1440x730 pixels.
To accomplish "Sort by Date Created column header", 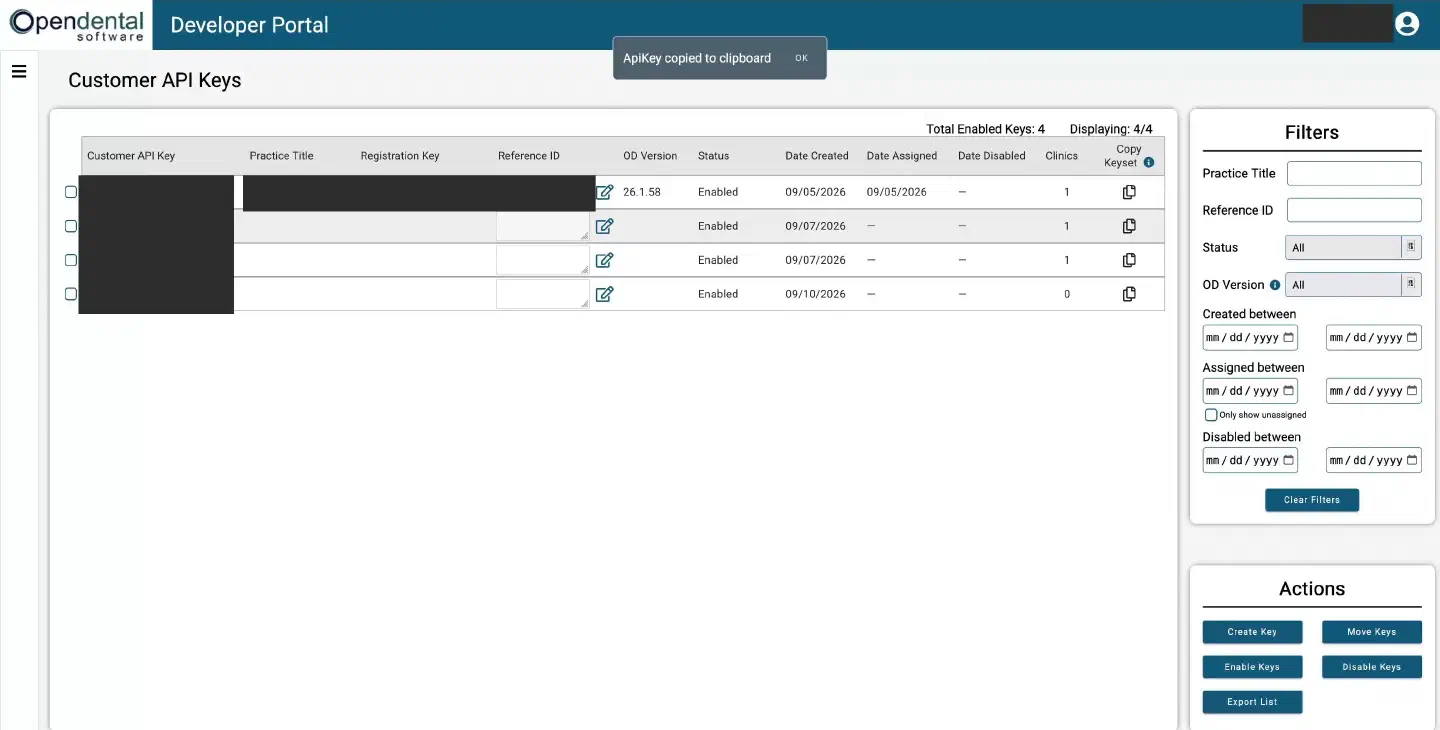I will pyautogui.click(x=817, y=156).
